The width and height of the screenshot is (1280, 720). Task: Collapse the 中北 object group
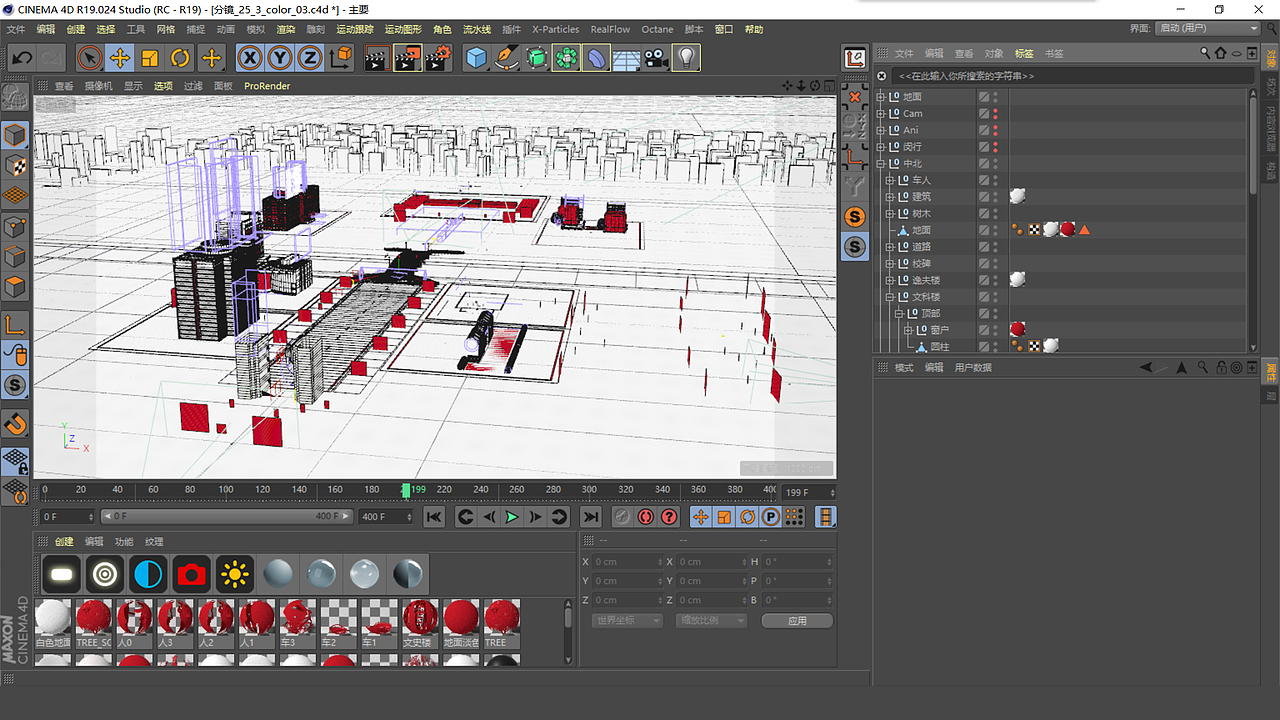click(881, 164)
